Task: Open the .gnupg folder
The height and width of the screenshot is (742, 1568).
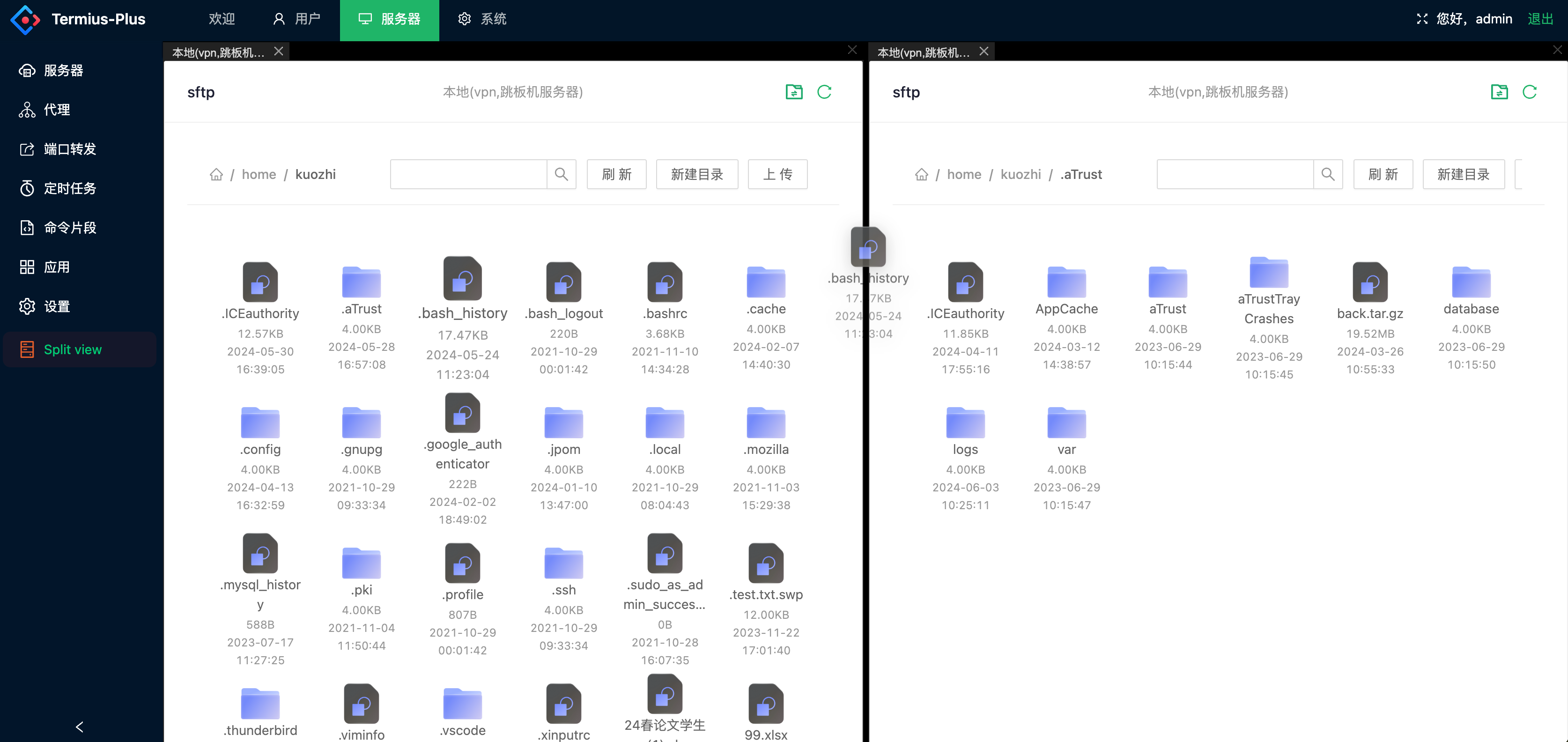Action: pos(362,423)
